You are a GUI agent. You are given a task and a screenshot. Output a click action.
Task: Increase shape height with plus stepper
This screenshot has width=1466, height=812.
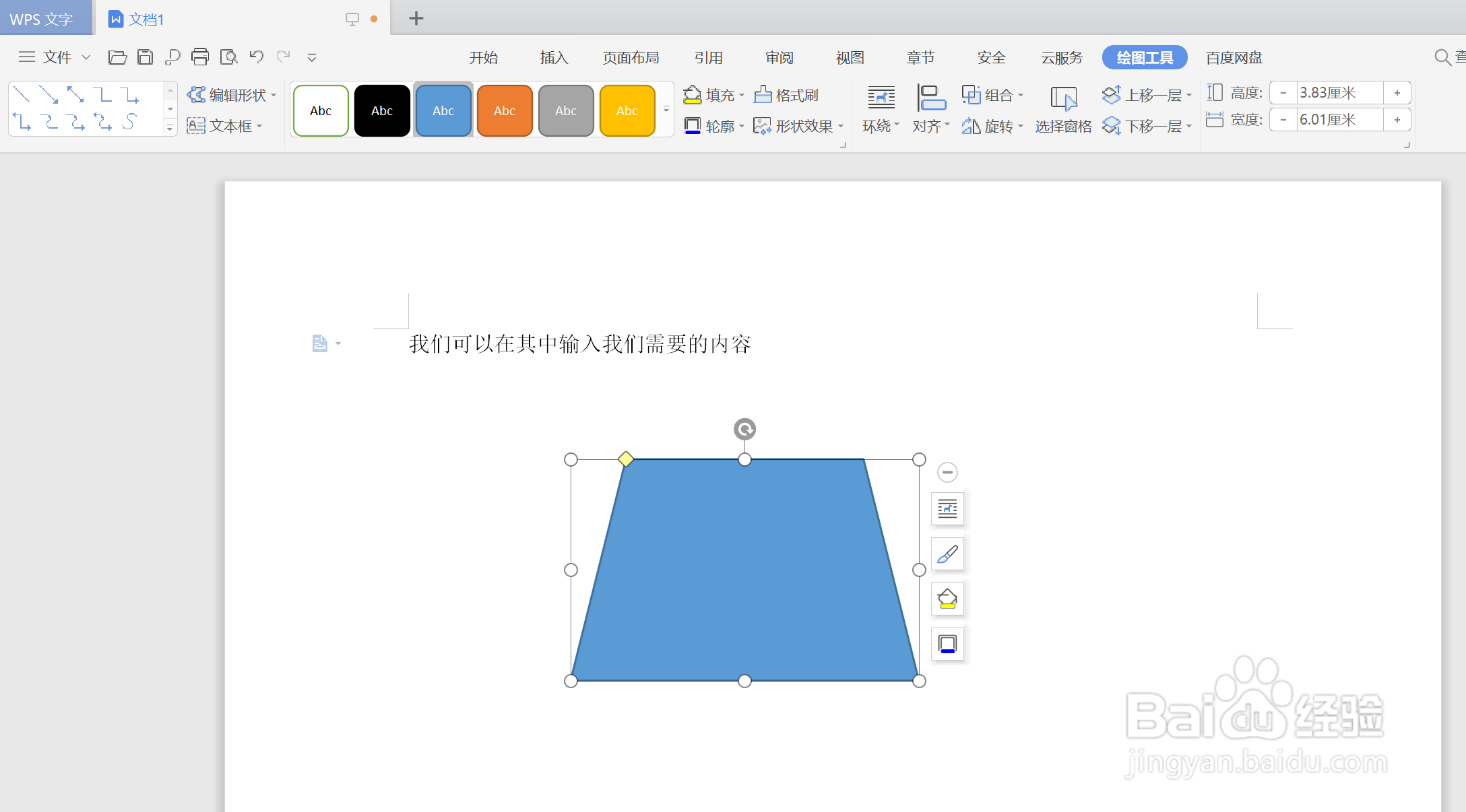coord(1397,93)
